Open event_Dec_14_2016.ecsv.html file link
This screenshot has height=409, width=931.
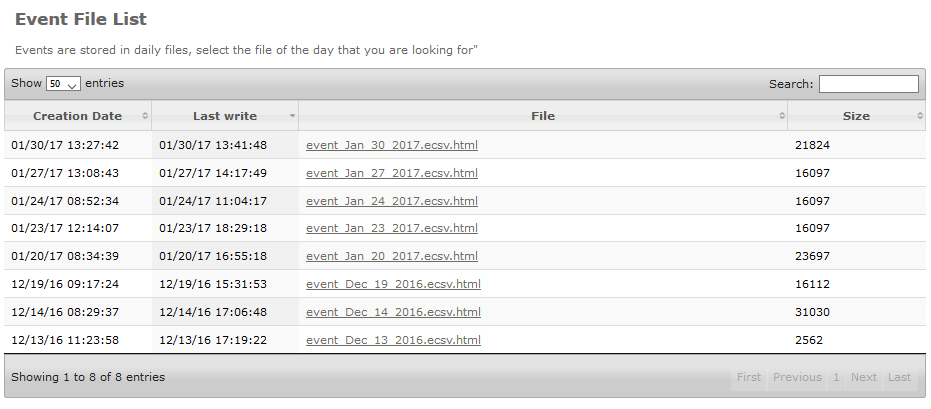(x=393, y=312)
